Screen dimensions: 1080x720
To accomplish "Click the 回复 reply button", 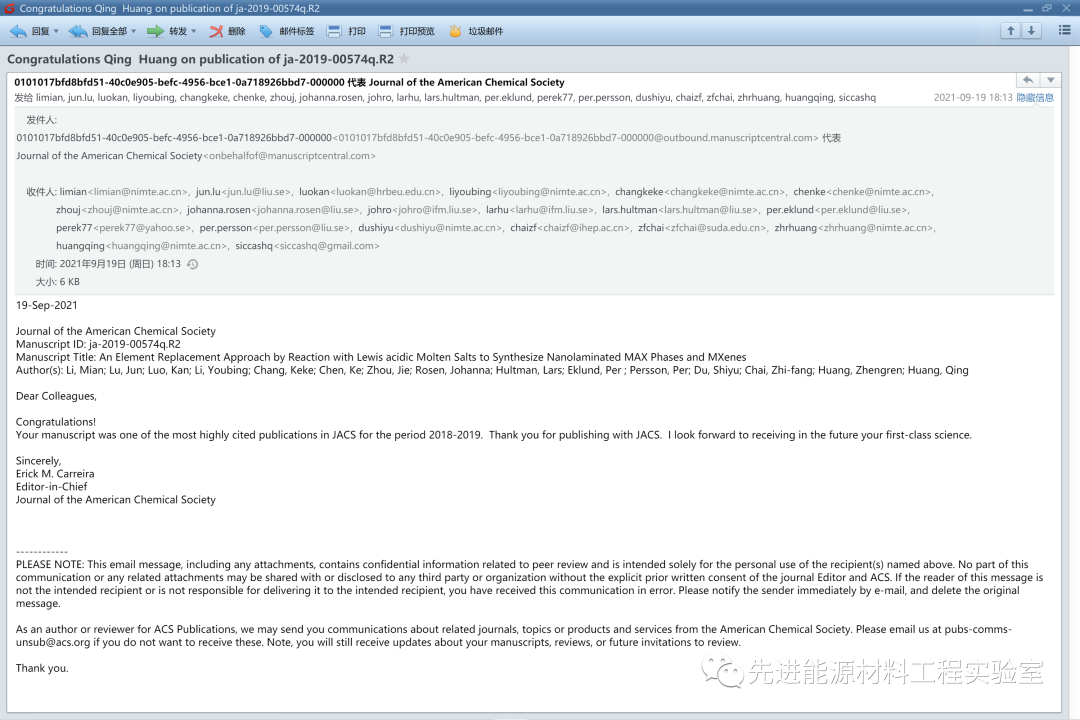I will pos(29,31).
